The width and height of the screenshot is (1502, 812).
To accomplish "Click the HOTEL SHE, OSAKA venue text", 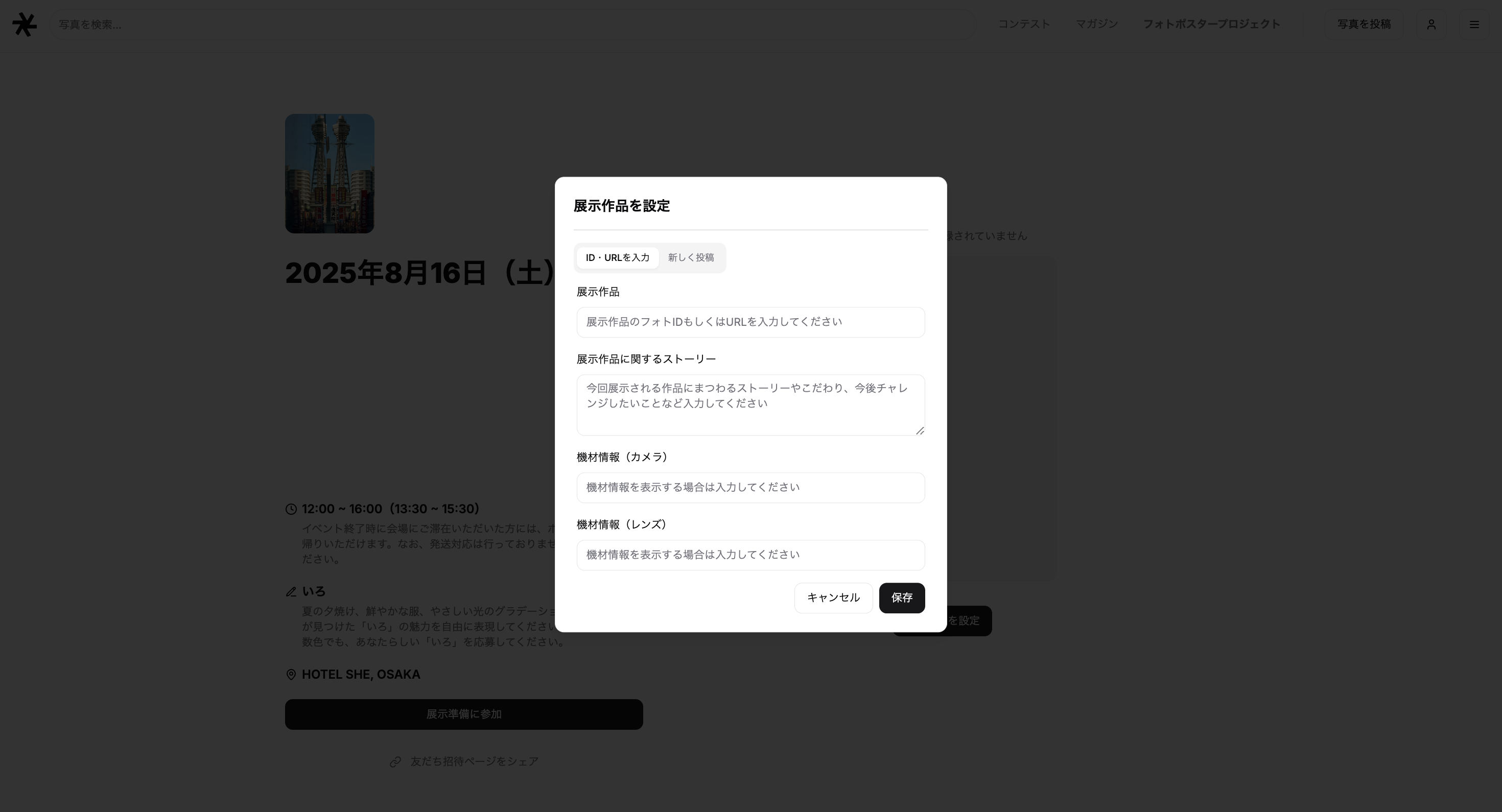I will click(x=361, y=675).
